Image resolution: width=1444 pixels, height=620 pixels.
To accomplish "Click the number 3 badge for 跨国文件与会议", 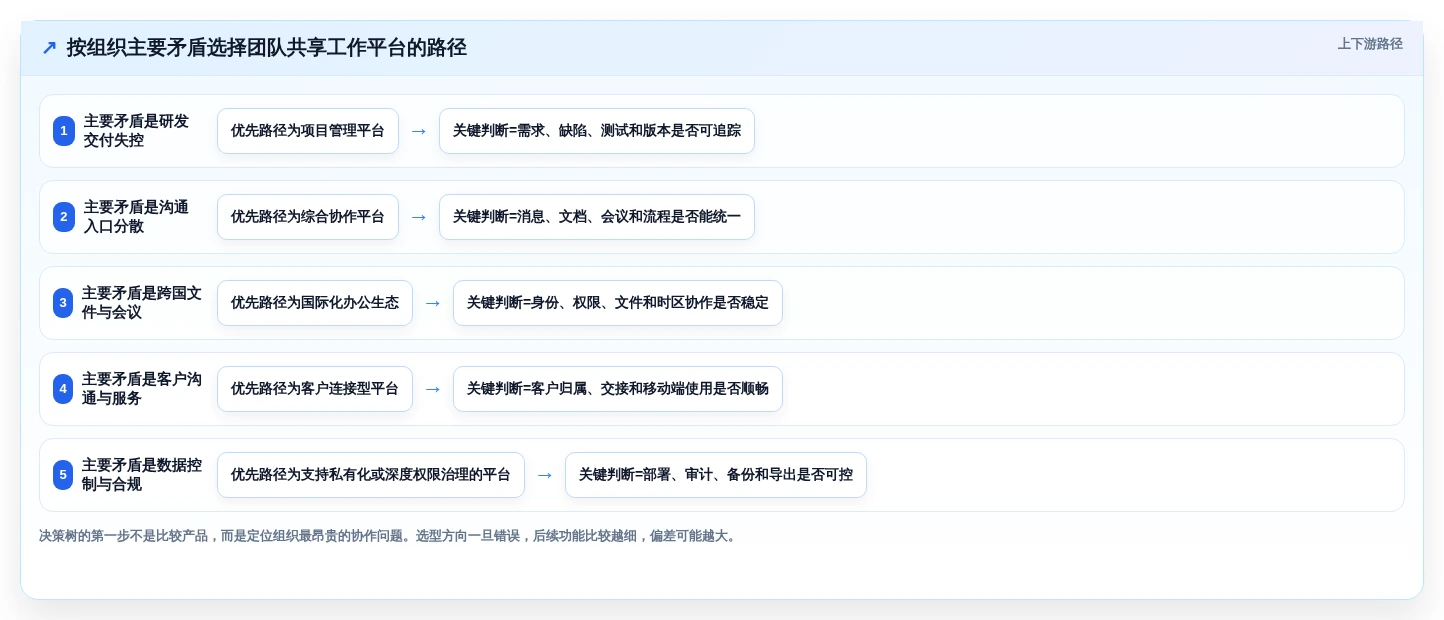I will (x=63, y=303).
